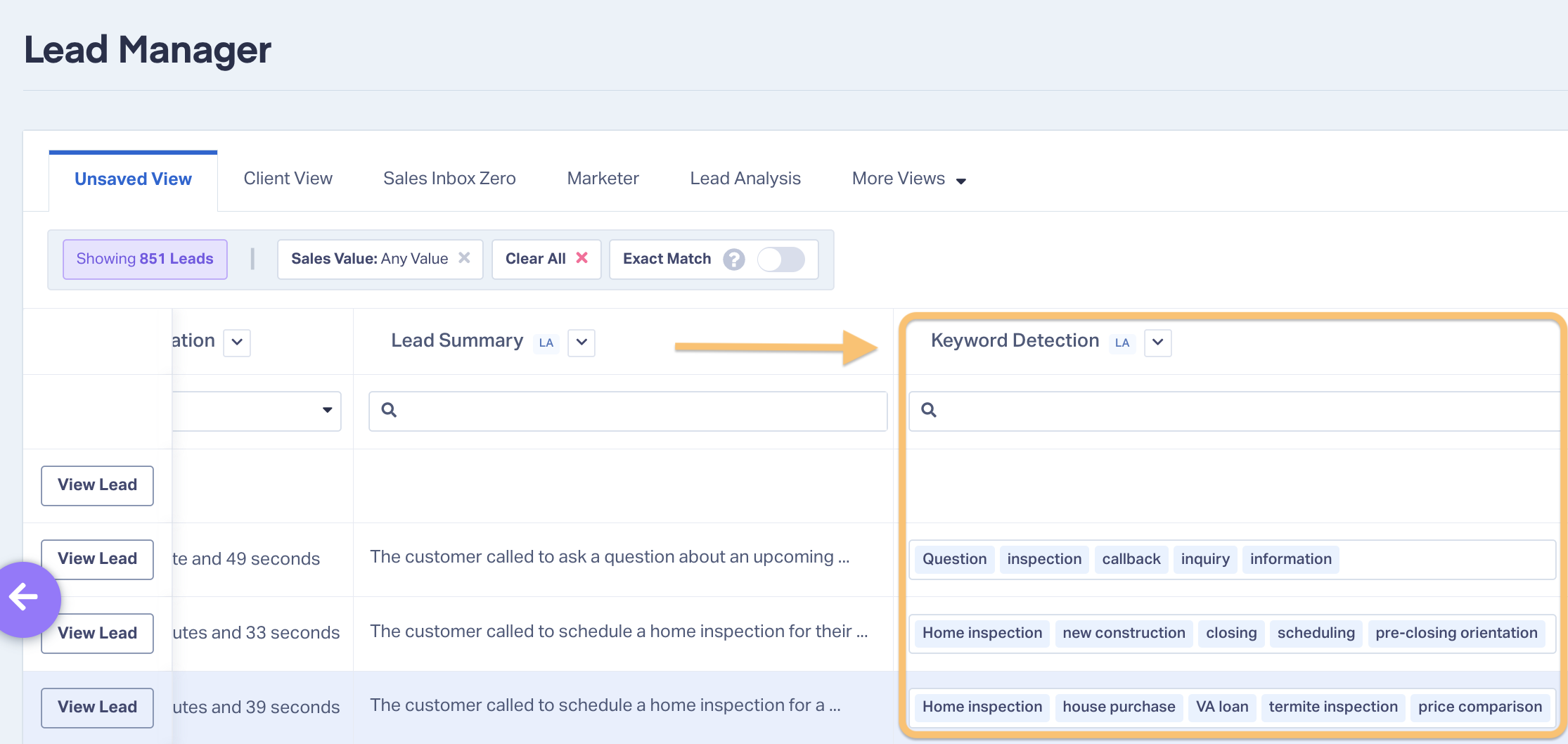
Task: Open the Sales Inbox Zero tab
Action: tap(449, 179)
